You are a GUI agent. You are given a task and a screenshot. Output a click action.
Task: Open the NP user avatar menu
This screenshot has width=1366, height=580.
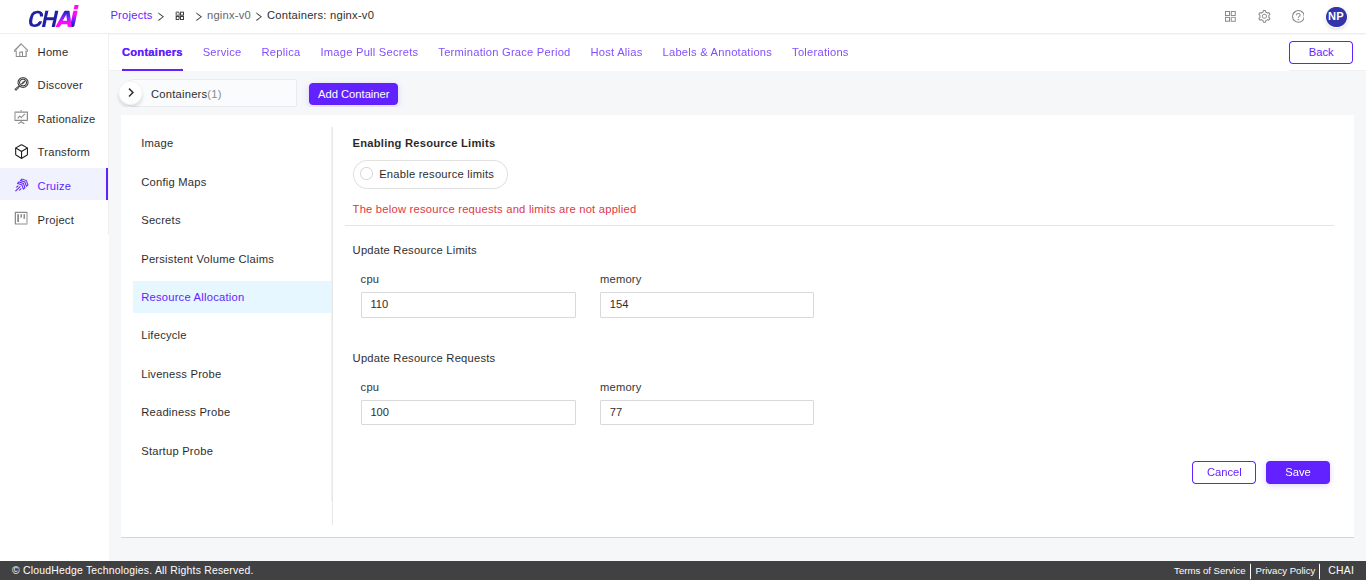pos(1336,16)
